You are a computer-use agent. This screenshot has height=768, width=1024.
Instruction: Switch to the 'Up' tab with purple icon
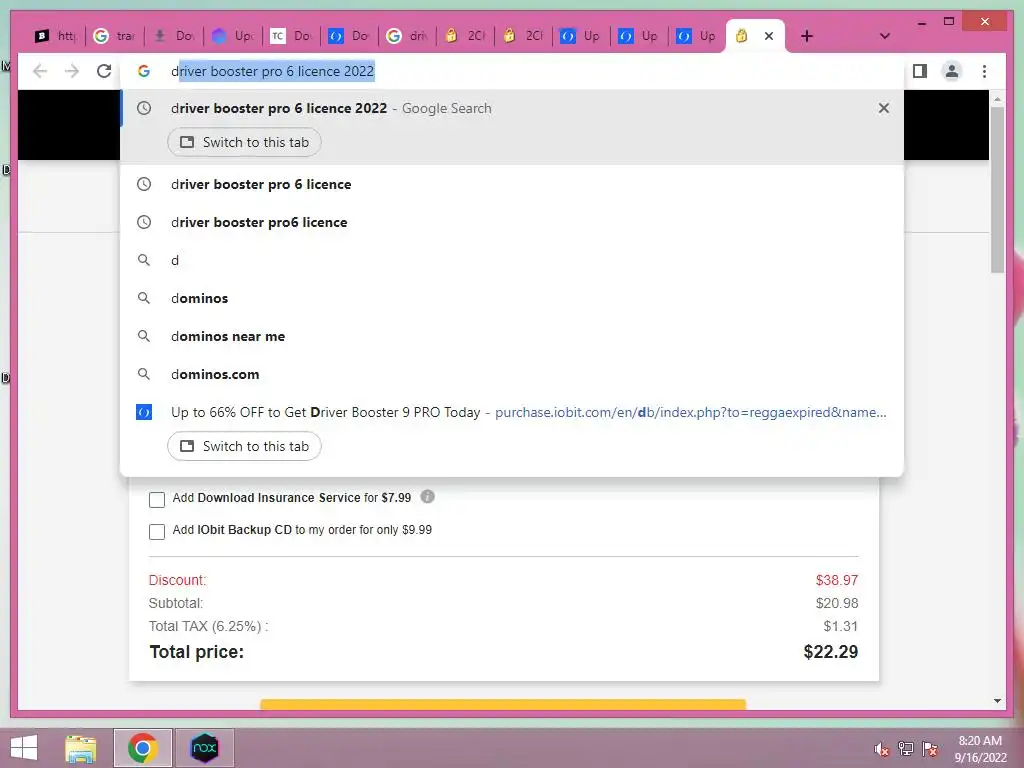point(232,36)
